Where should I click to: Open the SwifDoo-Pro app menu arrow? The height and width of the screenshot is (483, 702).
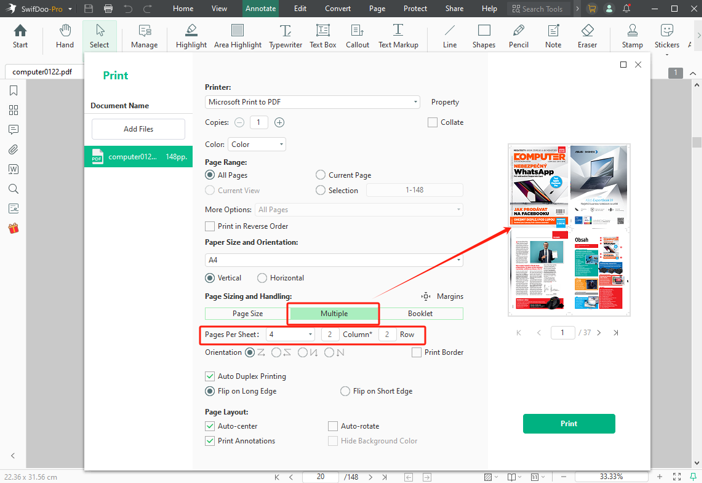[x=70, y=9]
